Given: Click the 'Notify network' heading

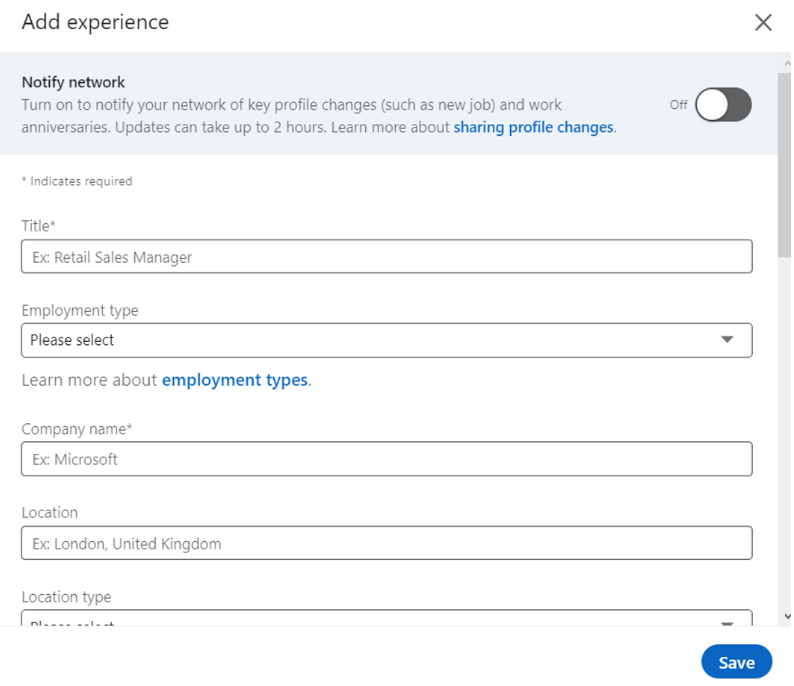Looking at the screenshot, I should click(x=73, y=82).
